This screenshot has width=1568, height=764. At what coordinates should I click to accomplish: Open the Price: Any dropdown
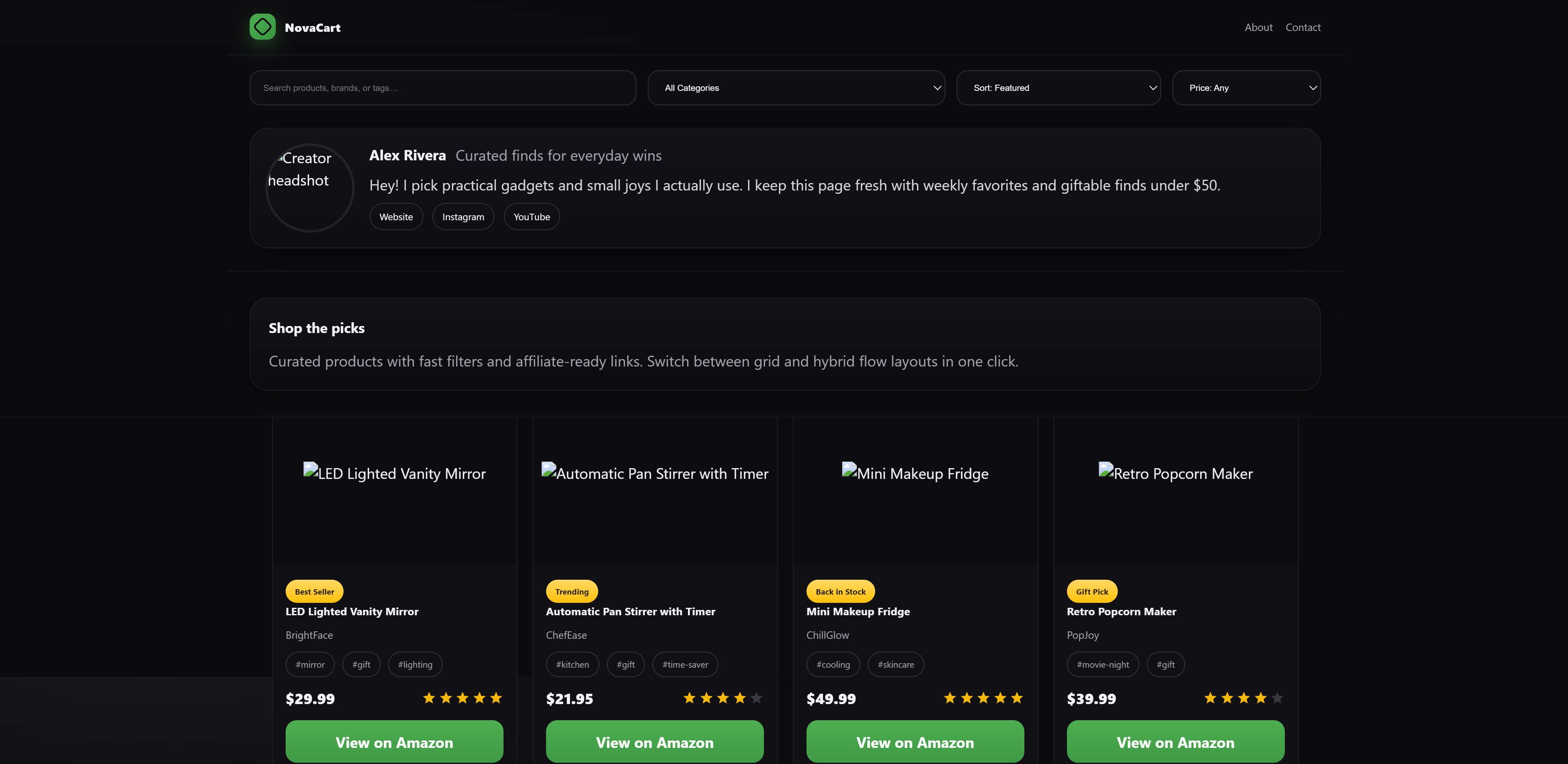click(1246, 88)
